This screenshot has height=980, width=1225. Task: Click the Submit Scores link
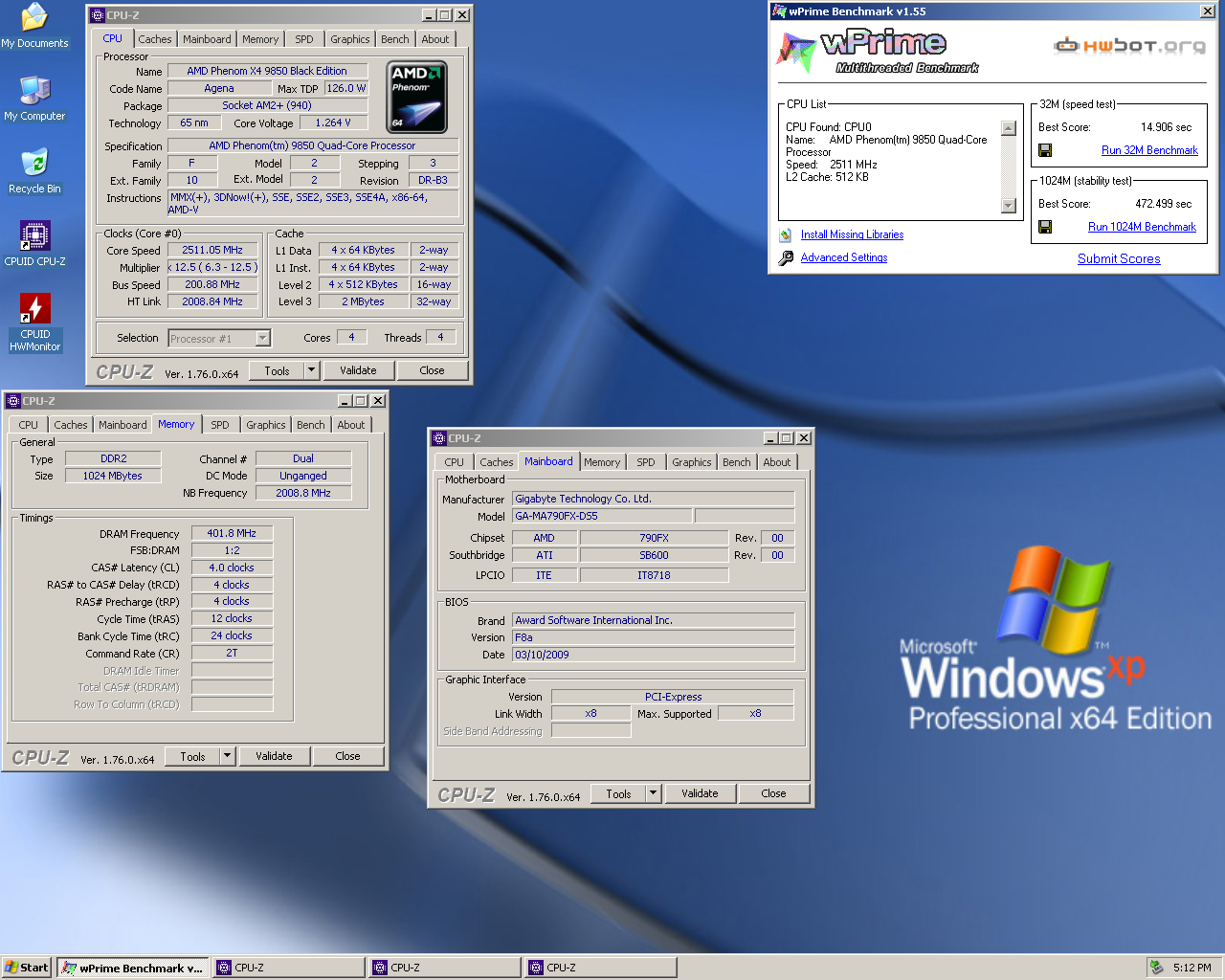[x=1119, y=258]
